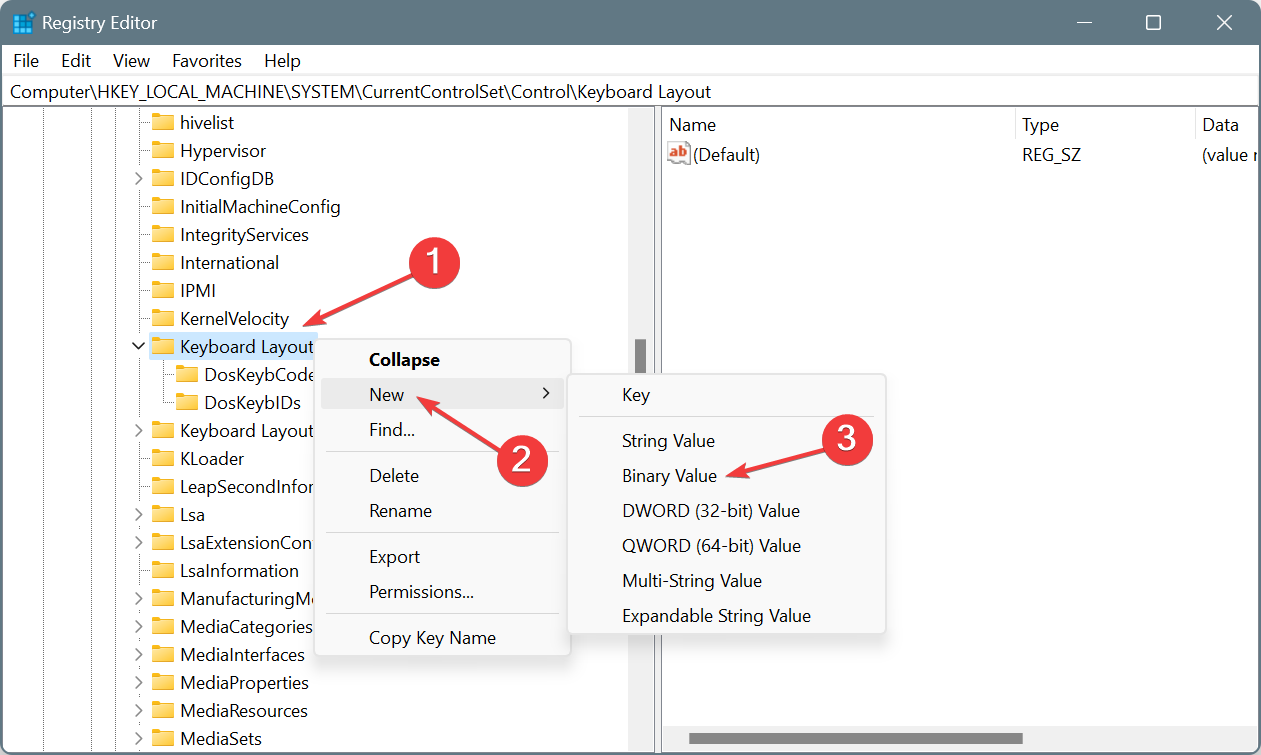This screenshot has width=1261, height=755.
Task: Expand the Keyboard Layouts key below DosKeybIDs
Action: click(138, 431)
